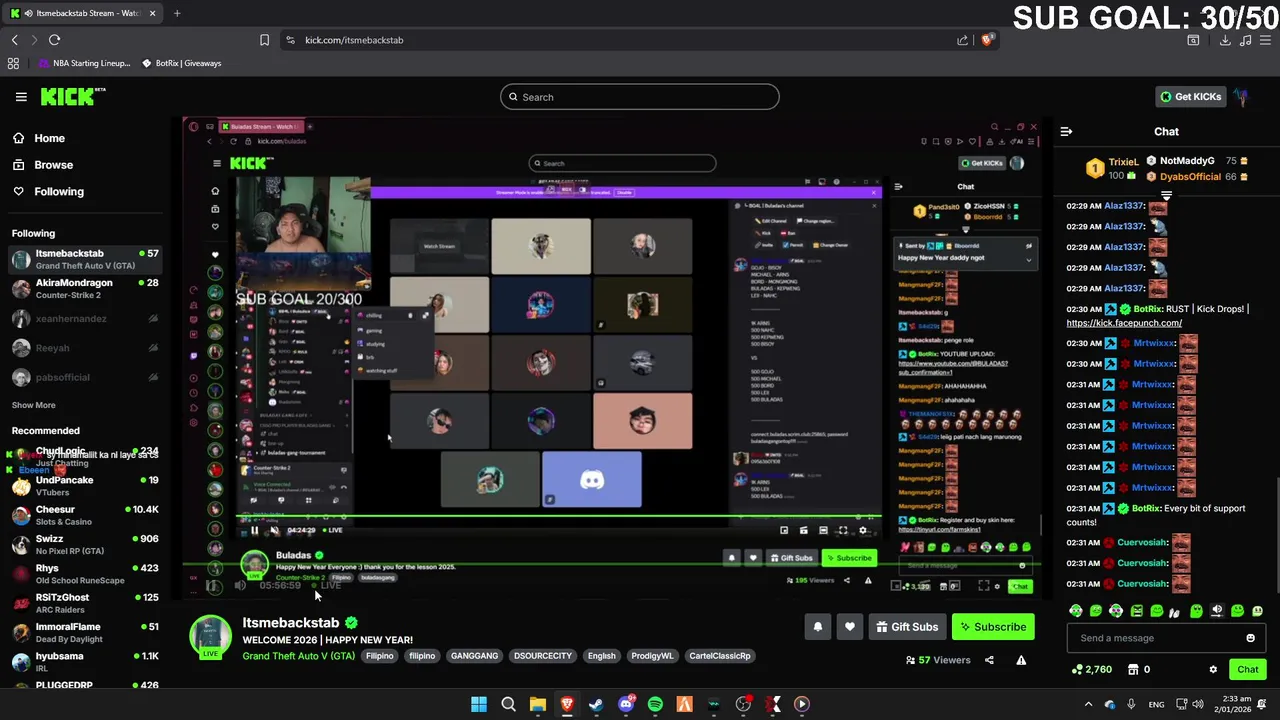Reload the page with the browser refresh icon
The image size is (1280, 720).
coord(54,40)
